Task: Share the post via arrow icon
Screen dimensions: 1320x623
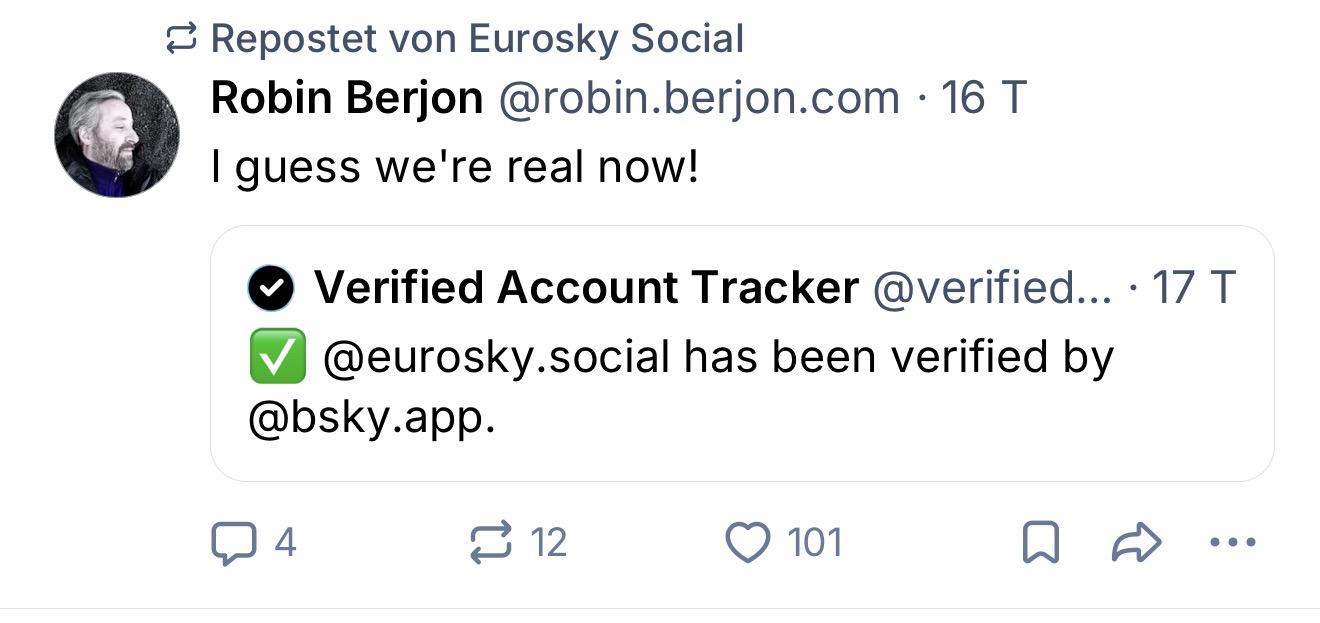Action: [x=1137, y=543]
